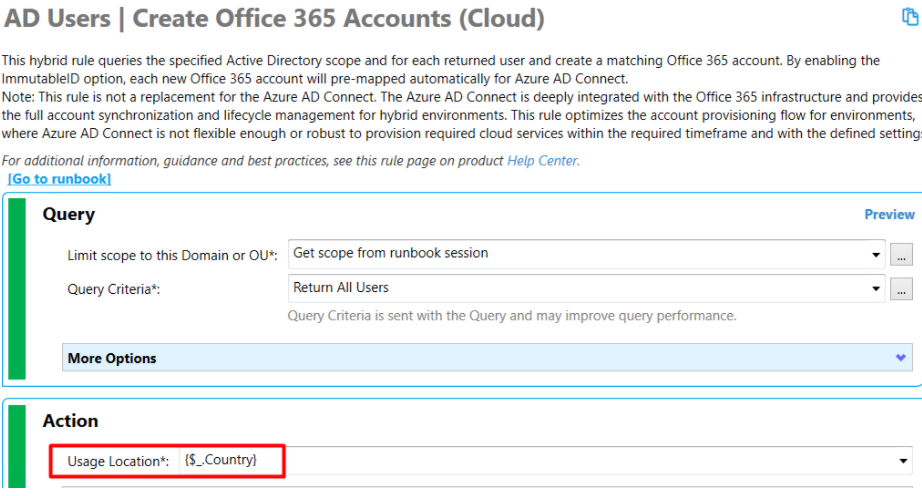
Task: Open the Help Center link
Action: [543, 160]
